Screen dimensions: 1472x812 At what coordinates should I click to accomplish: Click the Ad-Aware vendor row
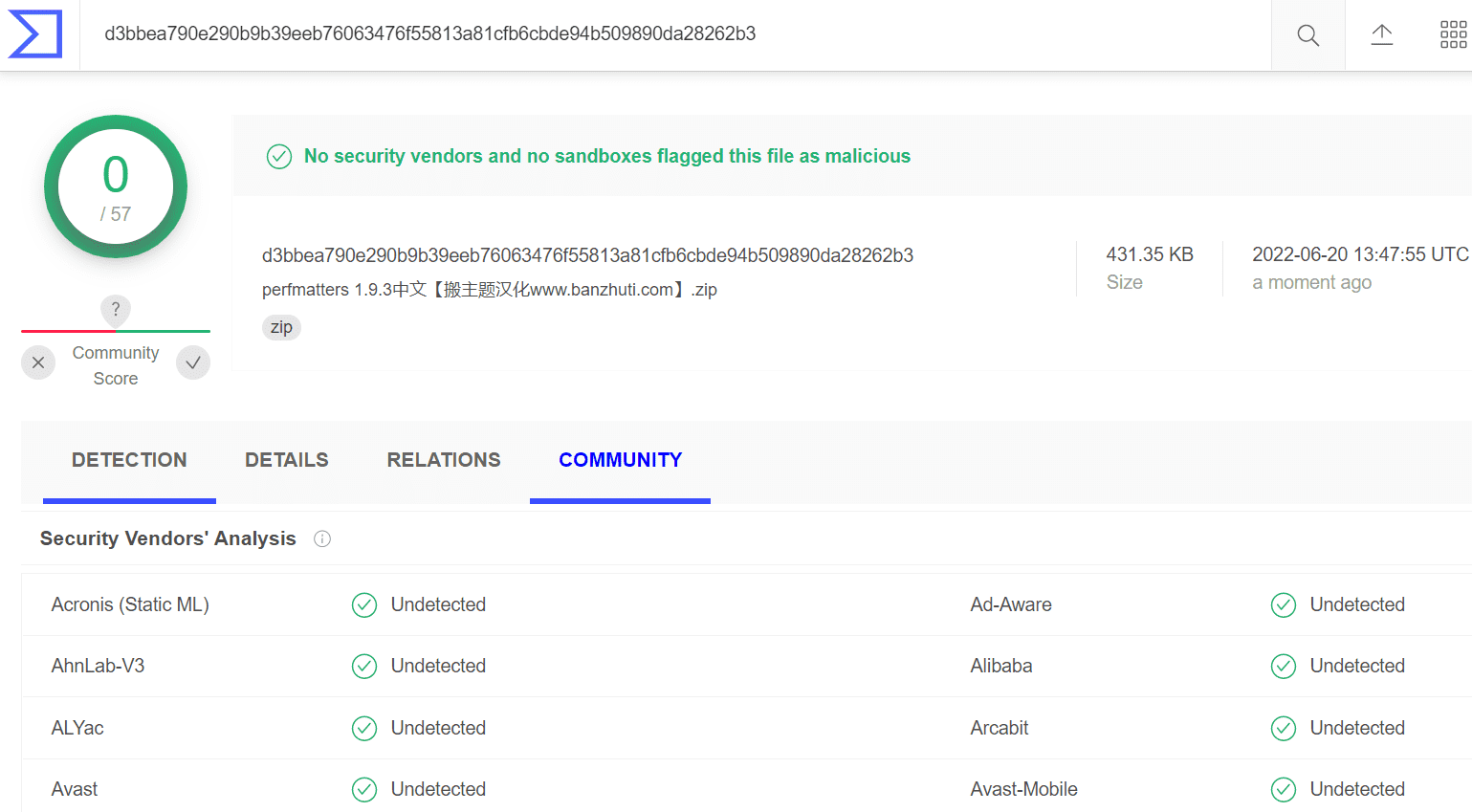tap(1220, 604)
